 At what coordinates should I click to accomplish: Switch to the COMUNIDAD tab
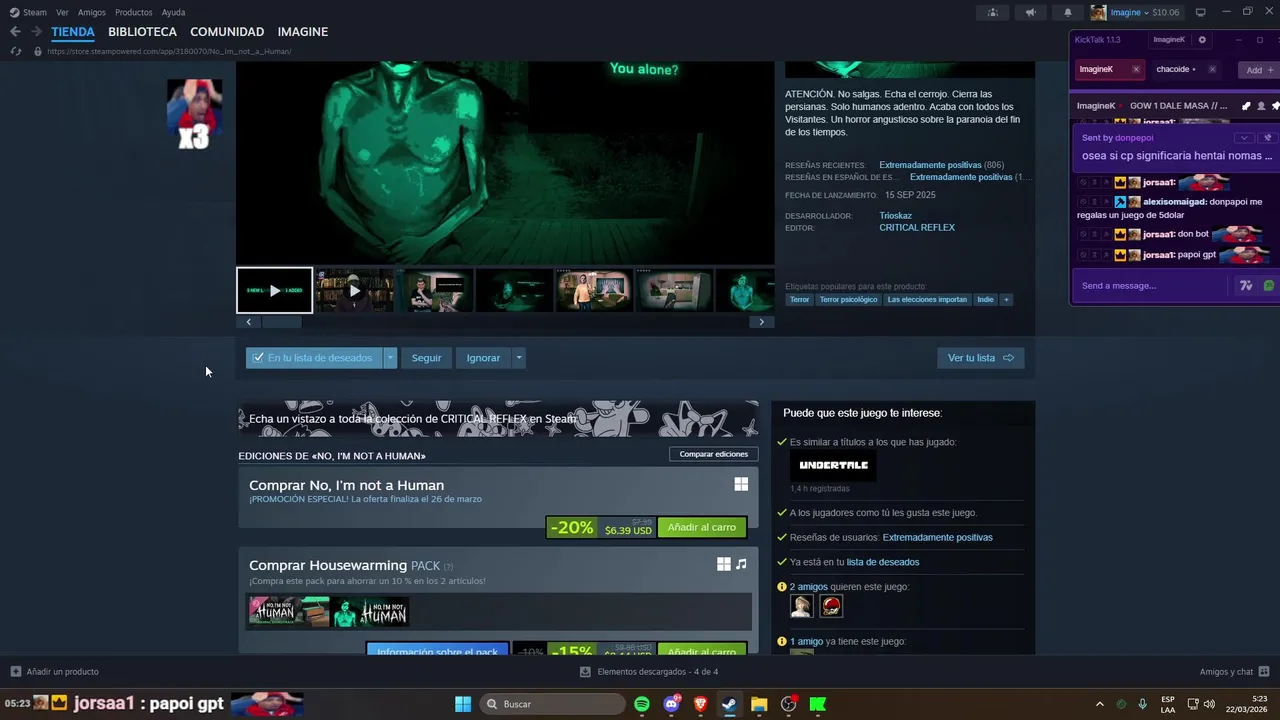(227, 32)
